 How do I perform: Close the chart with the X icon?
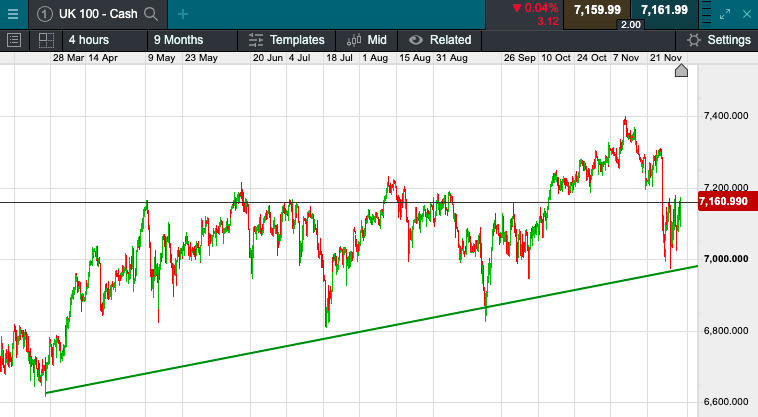pyautogui.click(x=747, y=13)
